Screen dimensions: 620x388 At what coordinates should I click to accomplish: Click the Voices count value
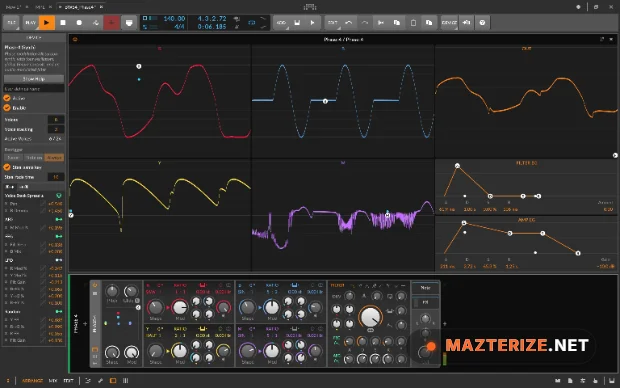(56, 119)
